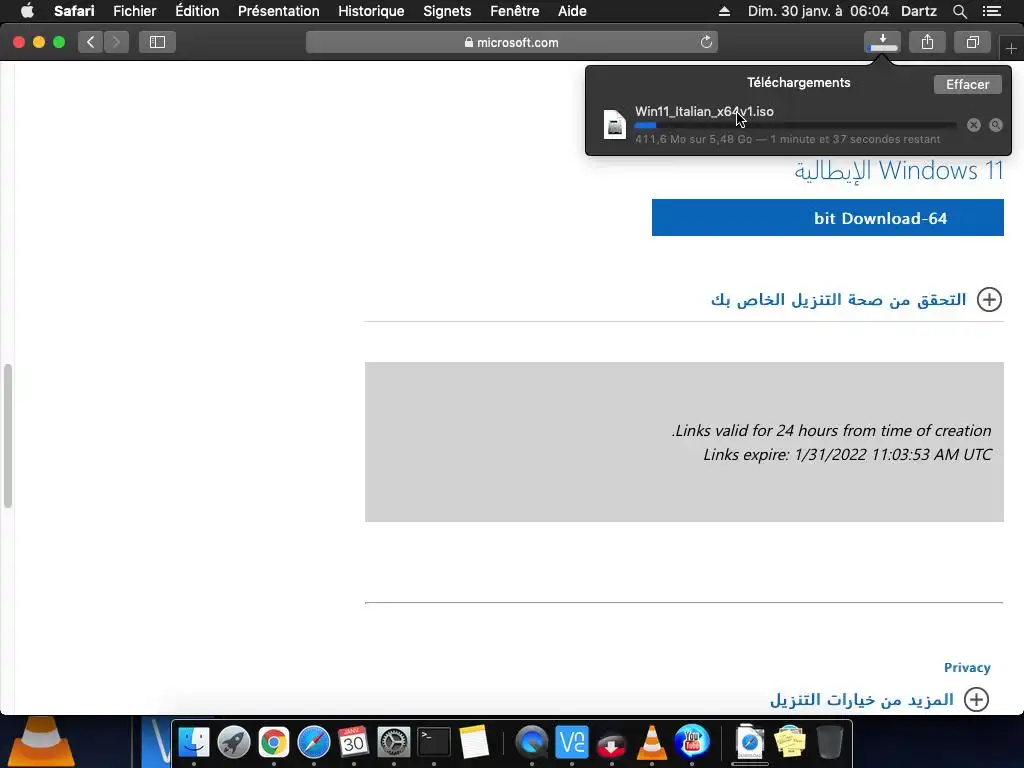The image size is (1024, 768).
Task: Open Spotlight search in menu bar
Action: pyautogui.click(x=959, y=11)
